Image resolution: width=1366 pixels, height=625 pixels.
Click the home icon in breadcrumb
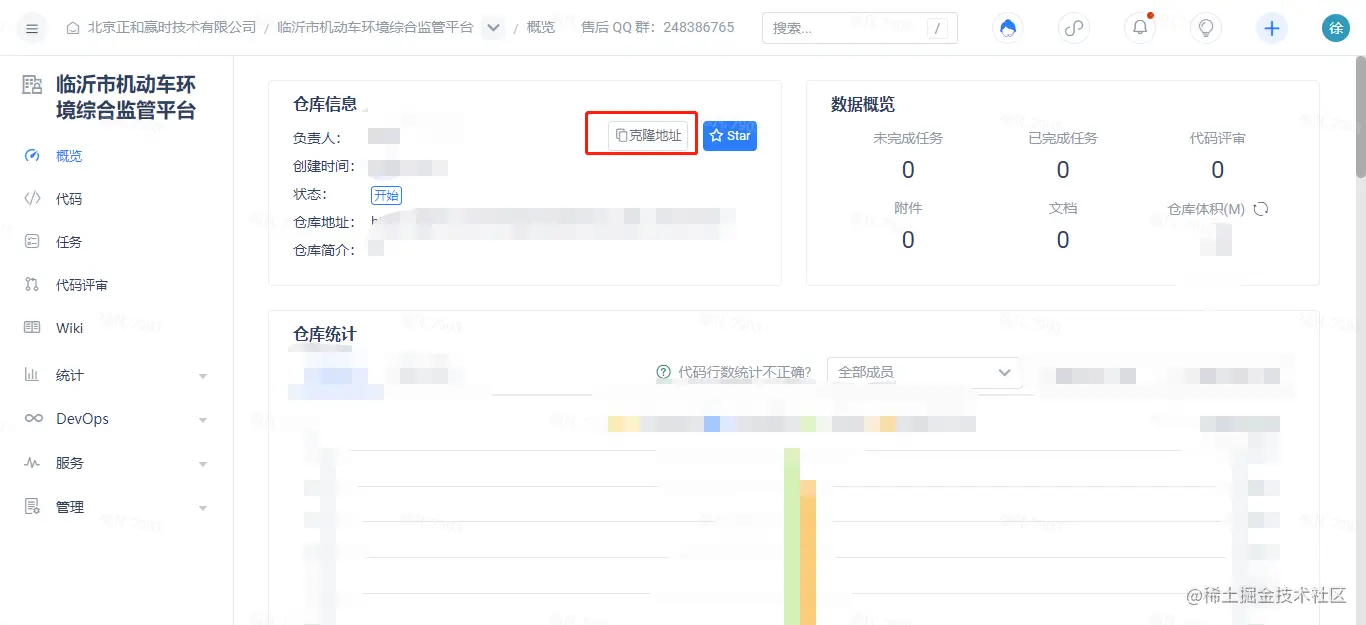tap(73, 28)
